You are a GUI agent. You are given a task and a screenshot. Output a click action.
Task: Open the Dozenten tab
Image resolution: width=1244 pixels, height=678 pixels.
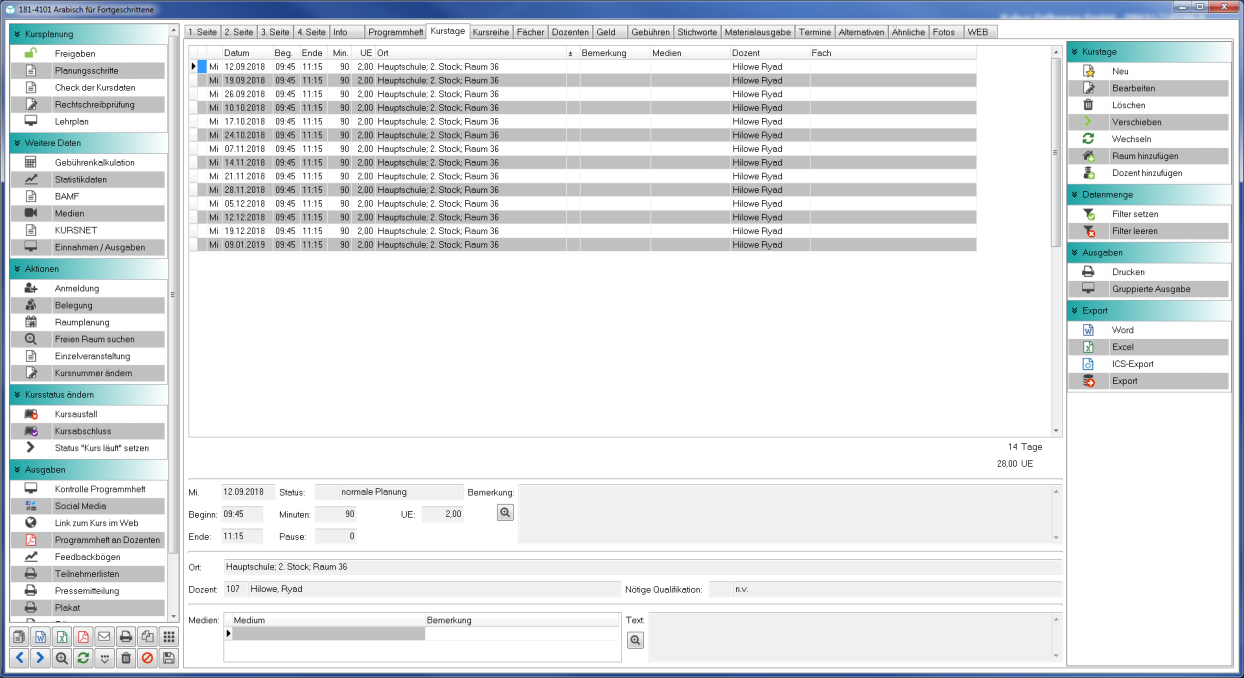click(x=570, y=32)
